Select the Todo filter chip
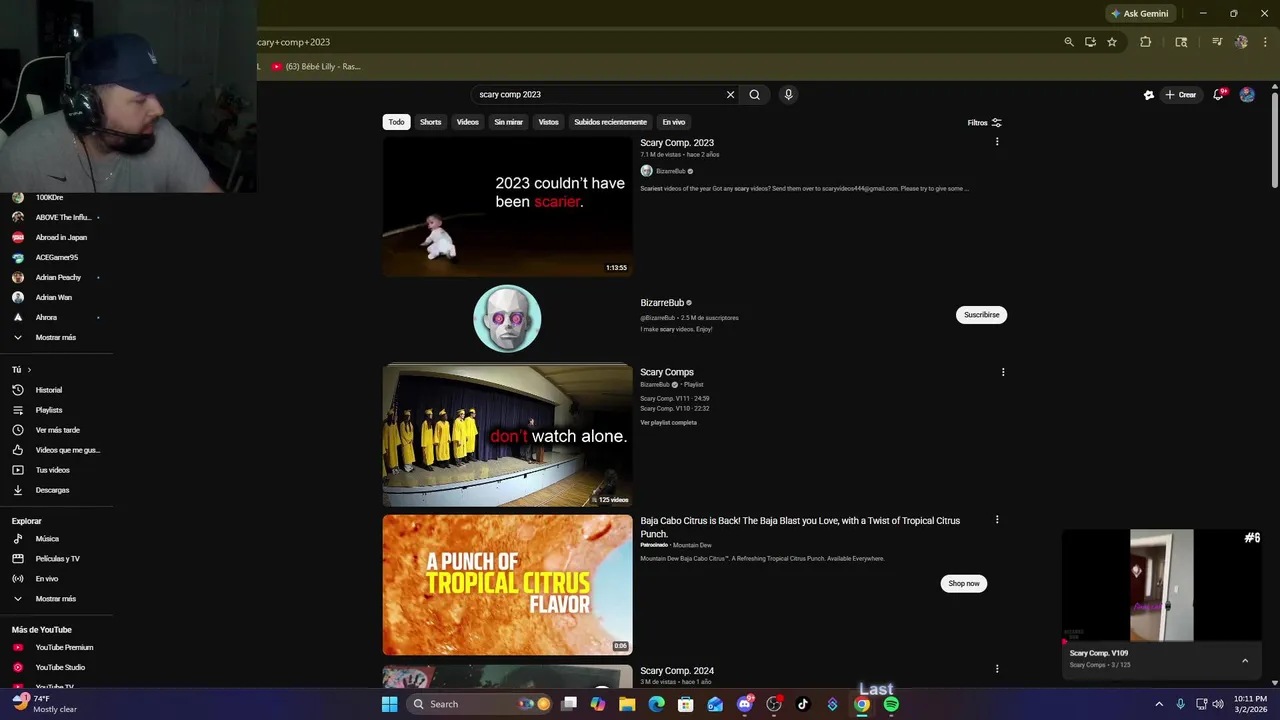Screen dimensions: 1280x720 [397, 122]
